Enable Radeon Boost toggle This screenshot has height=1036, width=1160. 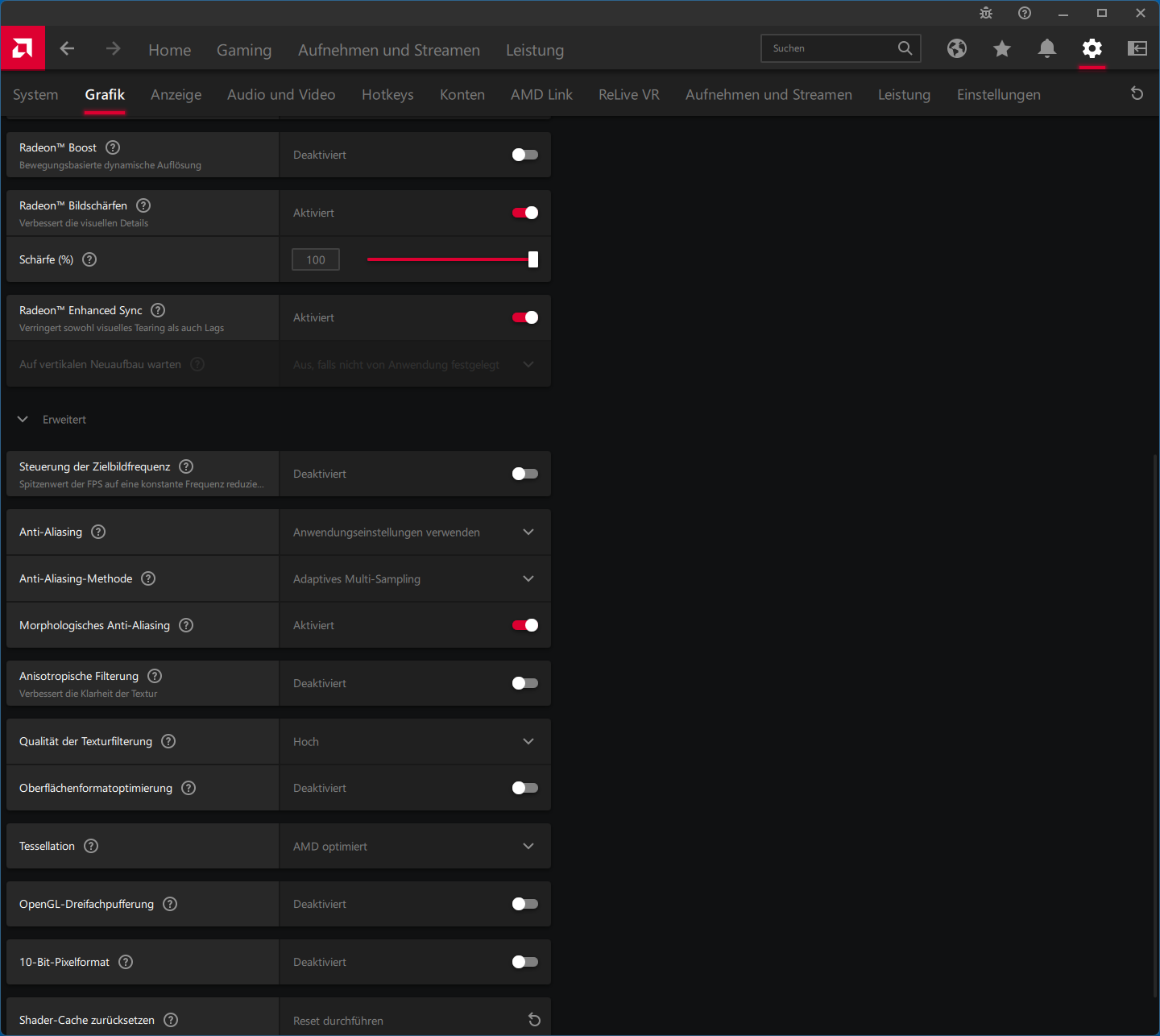[525, 155]
